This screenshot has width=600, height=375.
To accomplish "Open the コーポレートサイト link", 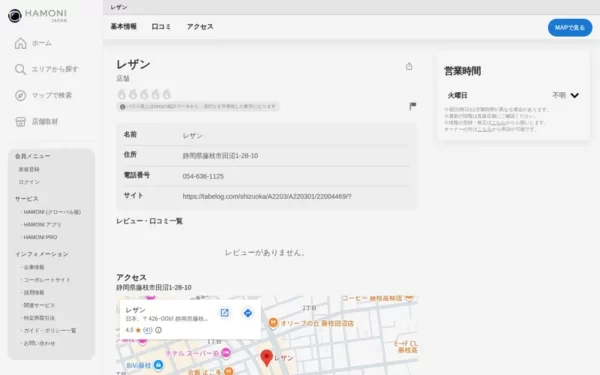I will (47, 280).
